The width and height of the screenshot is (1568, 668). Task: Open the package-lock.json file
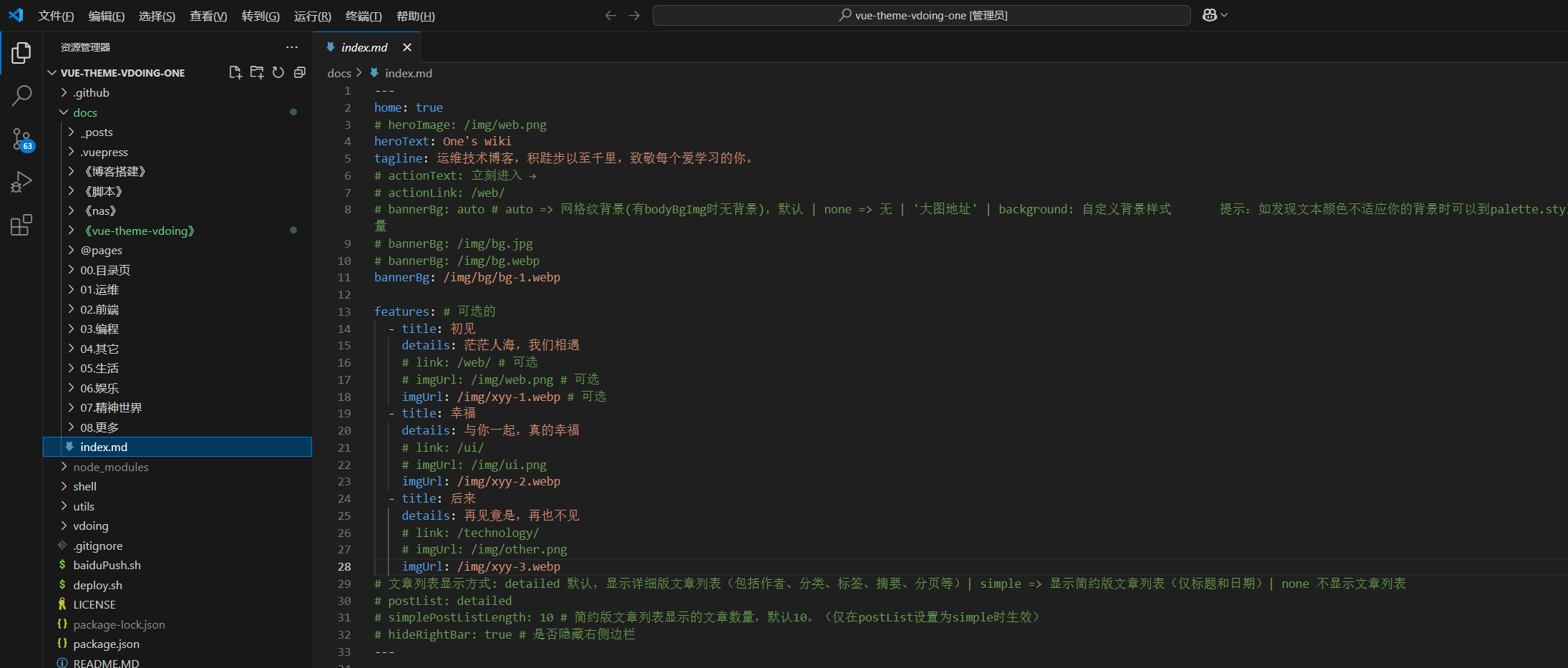coord(177,624)
